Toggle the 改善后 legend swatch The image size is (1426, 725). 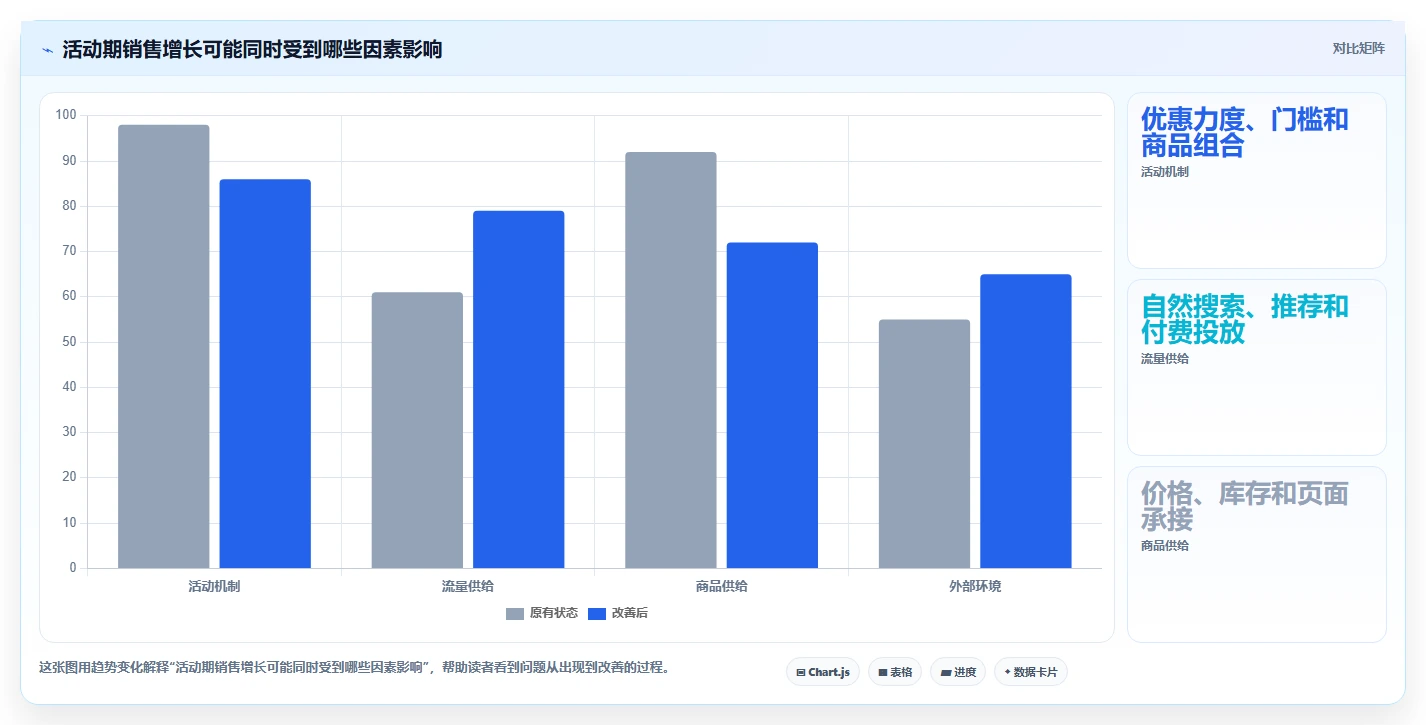click(x=596, y=613)
